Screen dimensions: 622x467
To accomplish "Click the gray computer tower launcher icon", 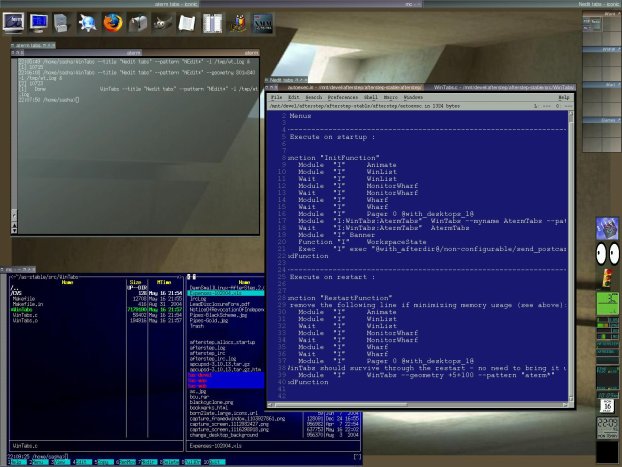I will (x=61, y=23).
